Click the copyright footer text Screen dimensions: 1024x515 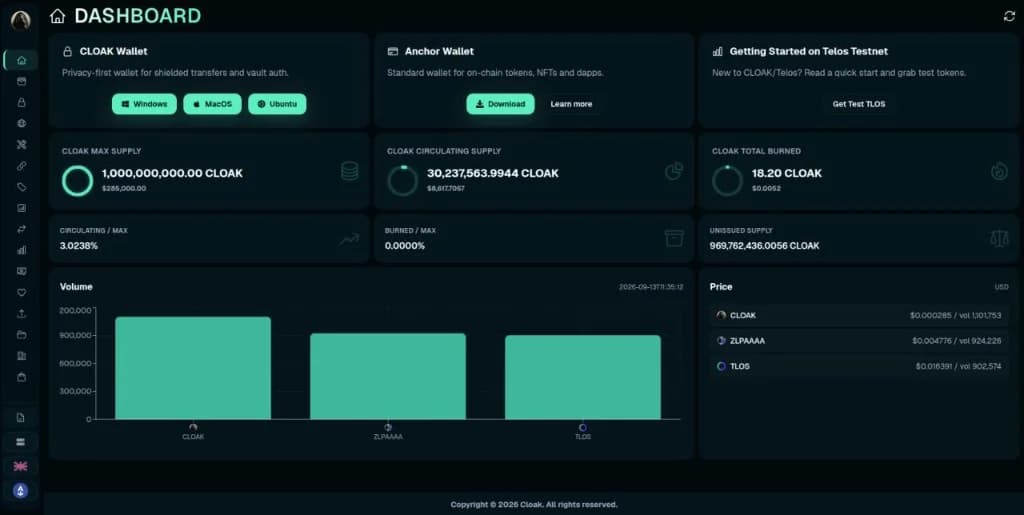click(534, 505)
